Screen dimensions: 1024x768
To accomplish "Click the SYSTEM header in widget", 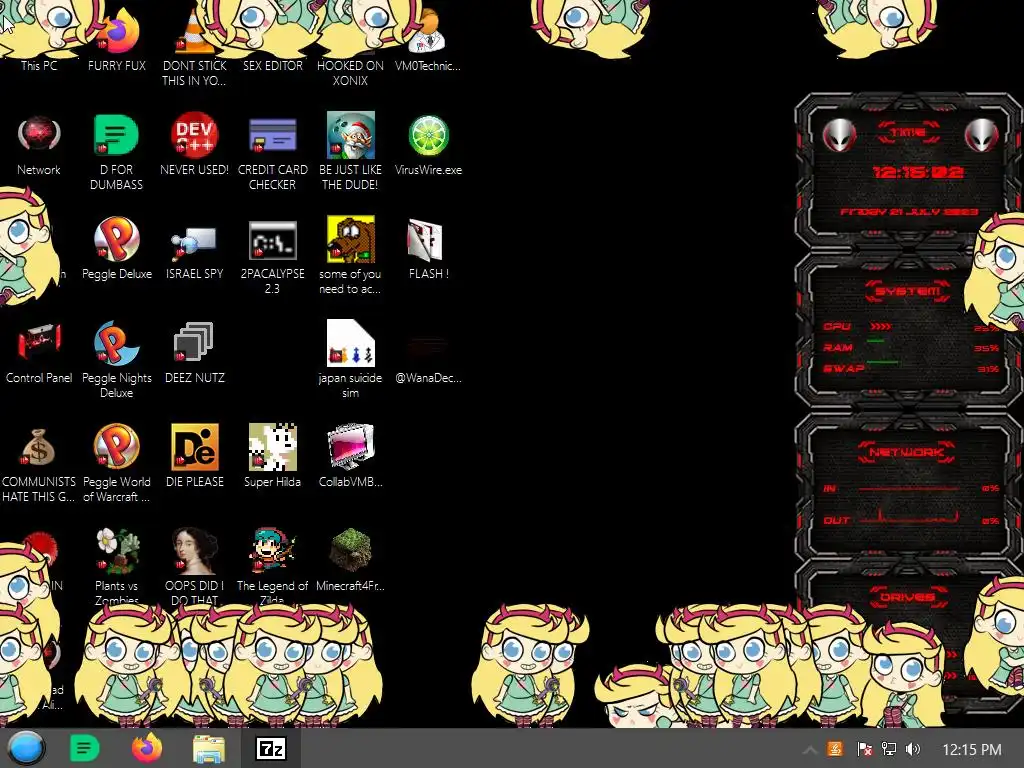I will pyautogui.click(x=908, y=291).
